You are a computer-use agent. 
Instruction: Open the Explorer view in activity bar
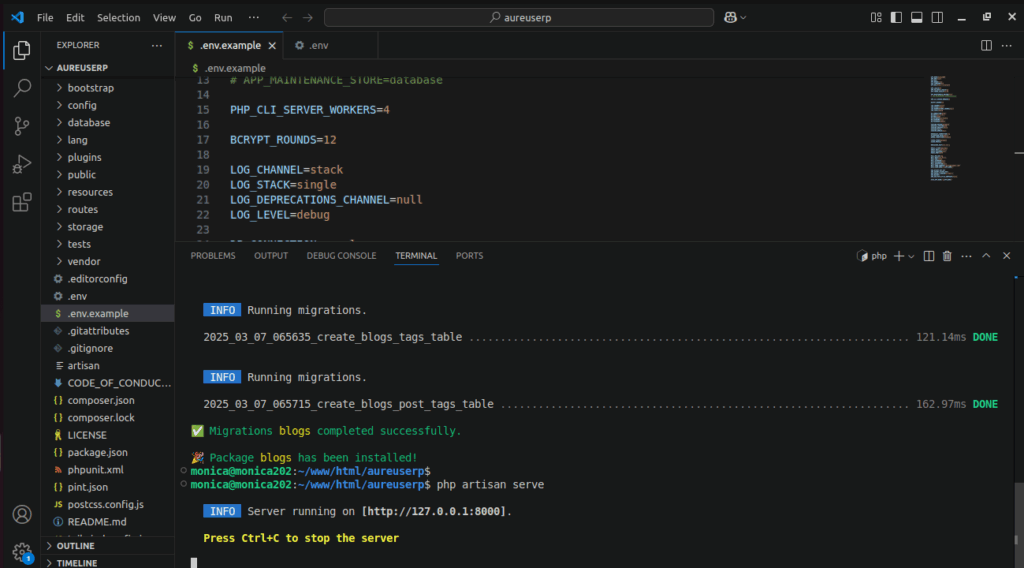[x=22, y=50]
